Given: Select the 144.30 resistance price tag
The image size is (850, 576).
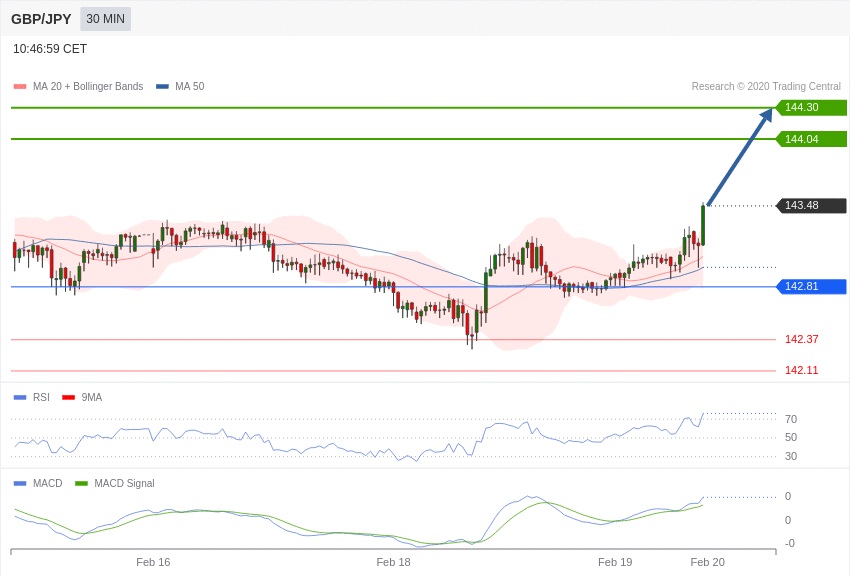Looking at the screenshot, I should [811, 107].
